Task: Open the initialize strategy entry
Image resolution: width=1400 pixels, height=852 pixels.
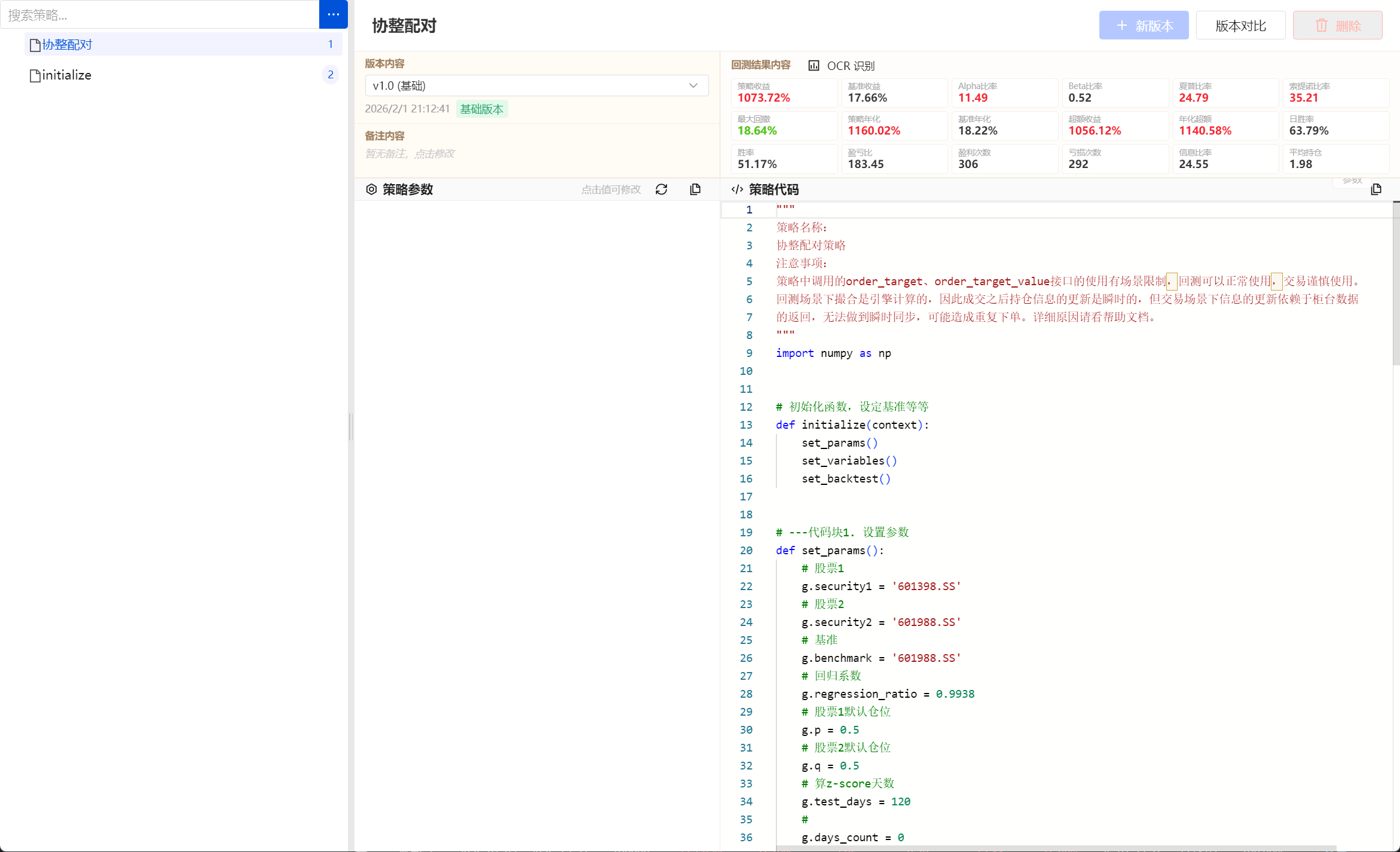Action: [x=66, y=75]
